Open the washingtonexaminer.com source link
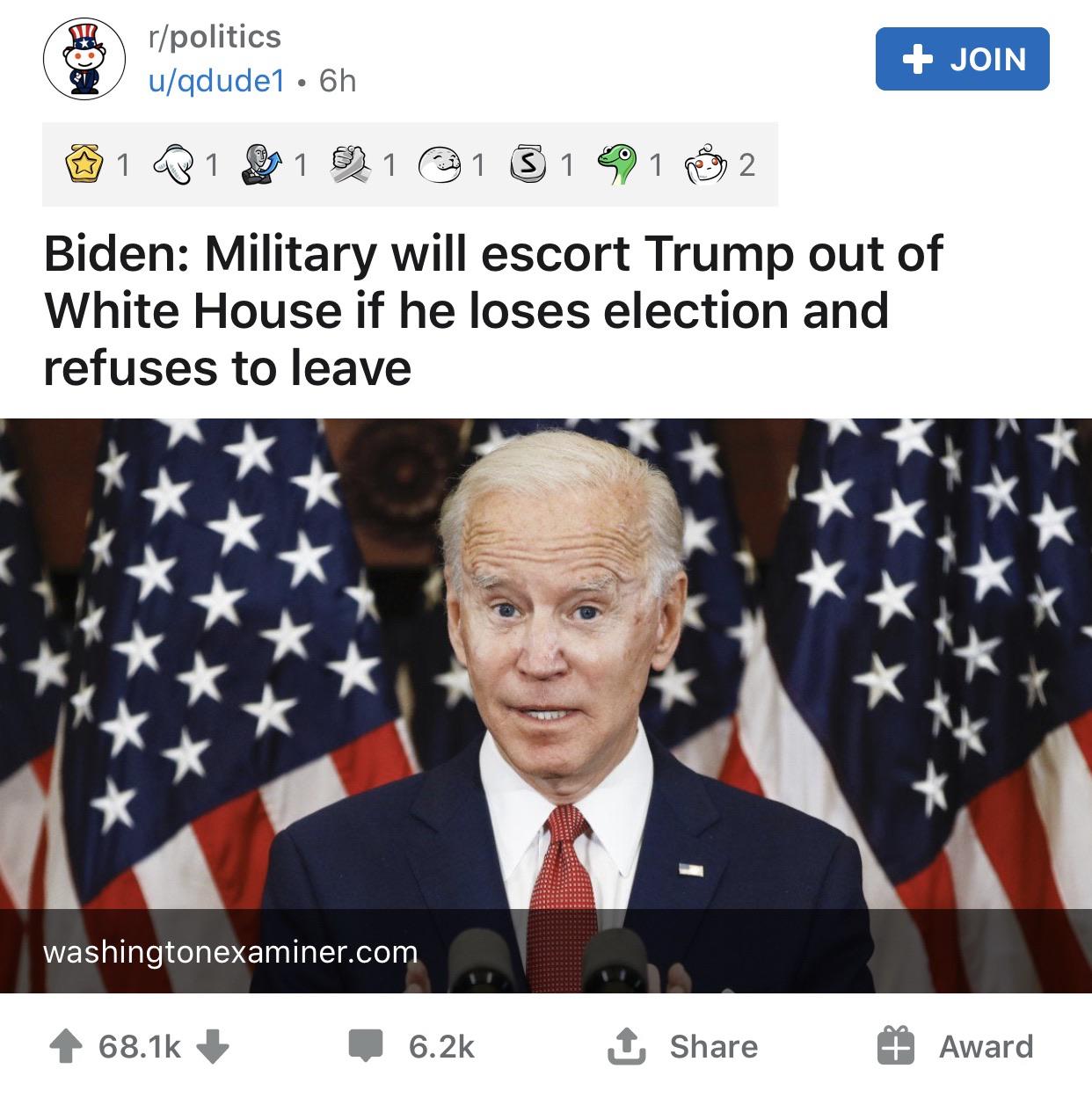The height and width of the screenshot is (1098, 1092). (x=230, y=951)
